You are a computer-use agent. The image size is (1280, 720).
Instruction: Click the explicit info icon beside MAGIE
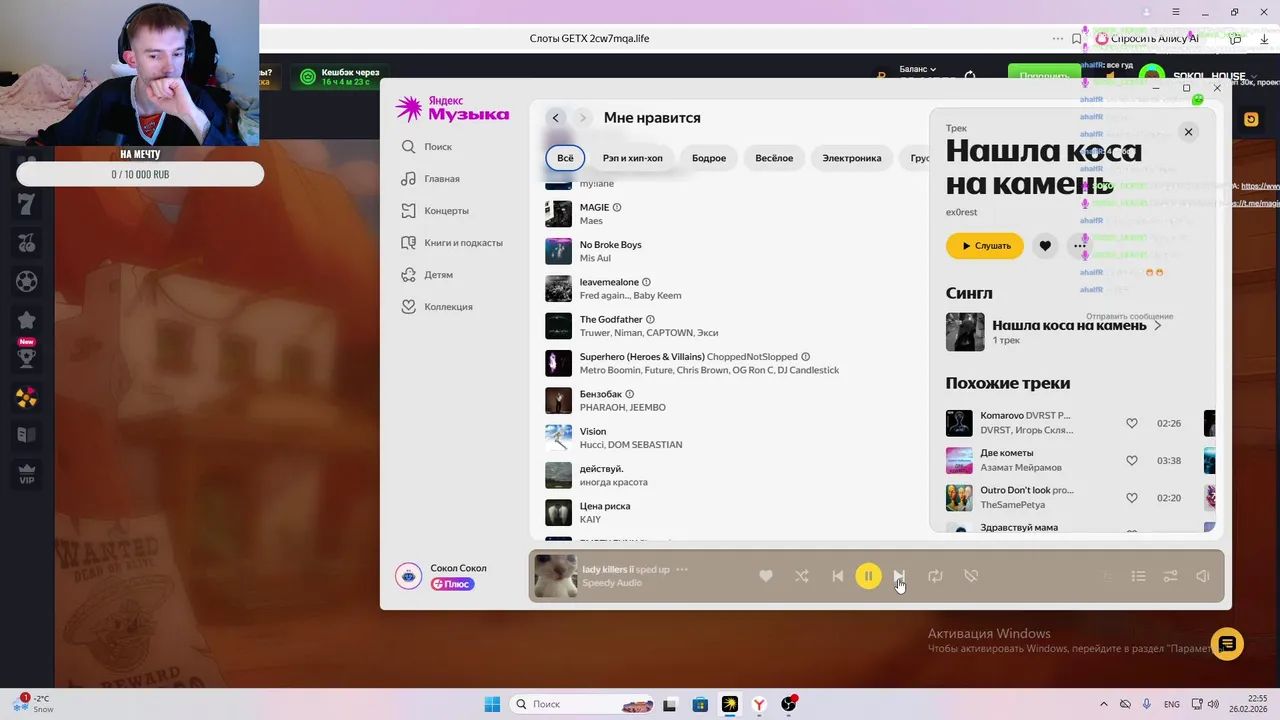click(617, 208)
